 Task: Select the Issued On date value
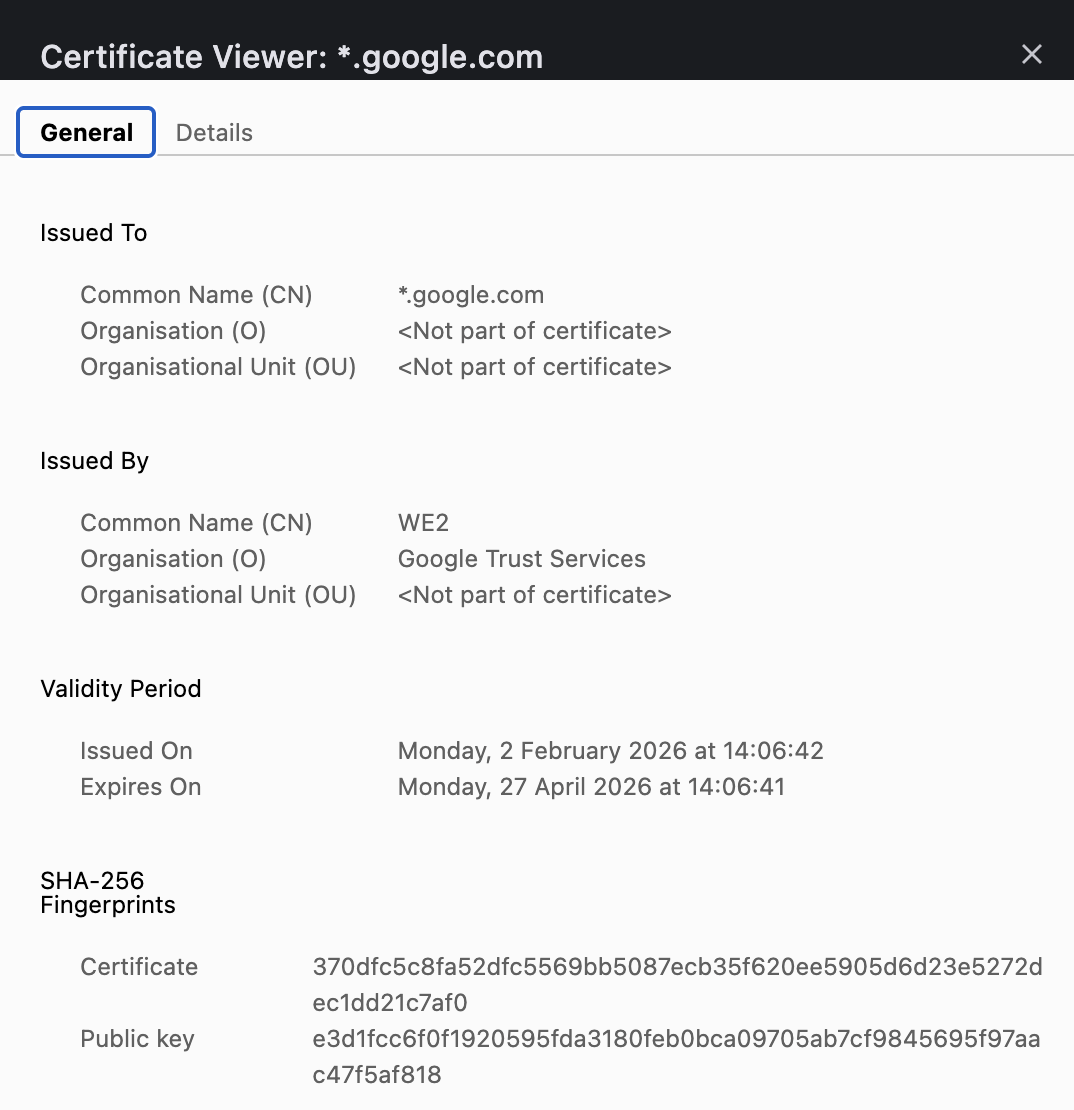coord(611,751)
